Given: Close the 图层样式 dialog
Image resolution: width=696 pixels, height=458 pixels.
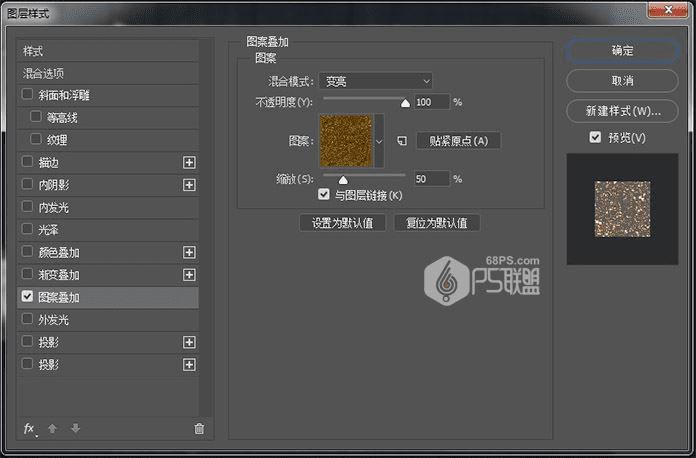Looking at the screenshot, I should tap(668, 10).
